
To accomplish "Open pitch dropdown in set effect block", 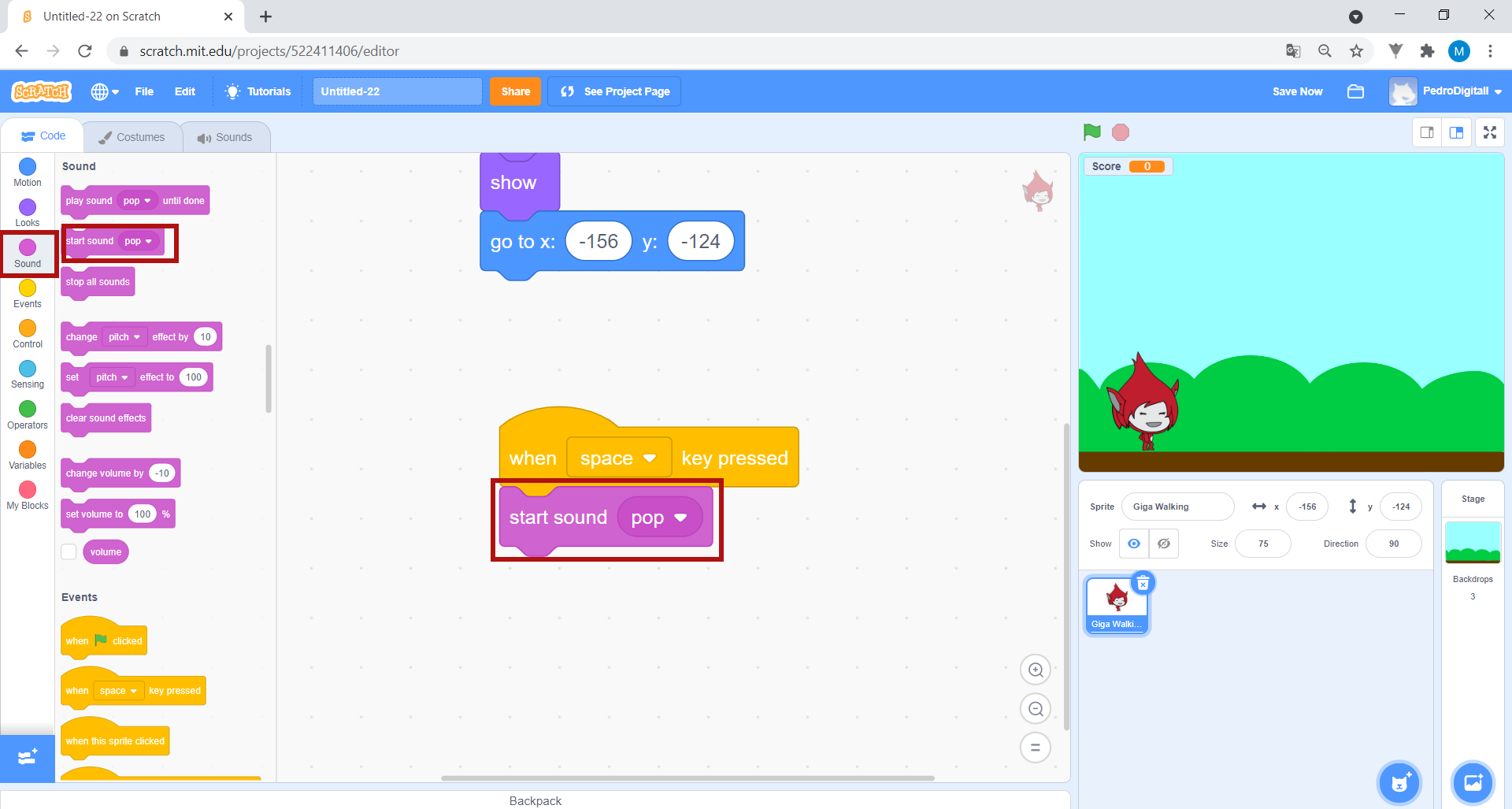I will 112,377.
